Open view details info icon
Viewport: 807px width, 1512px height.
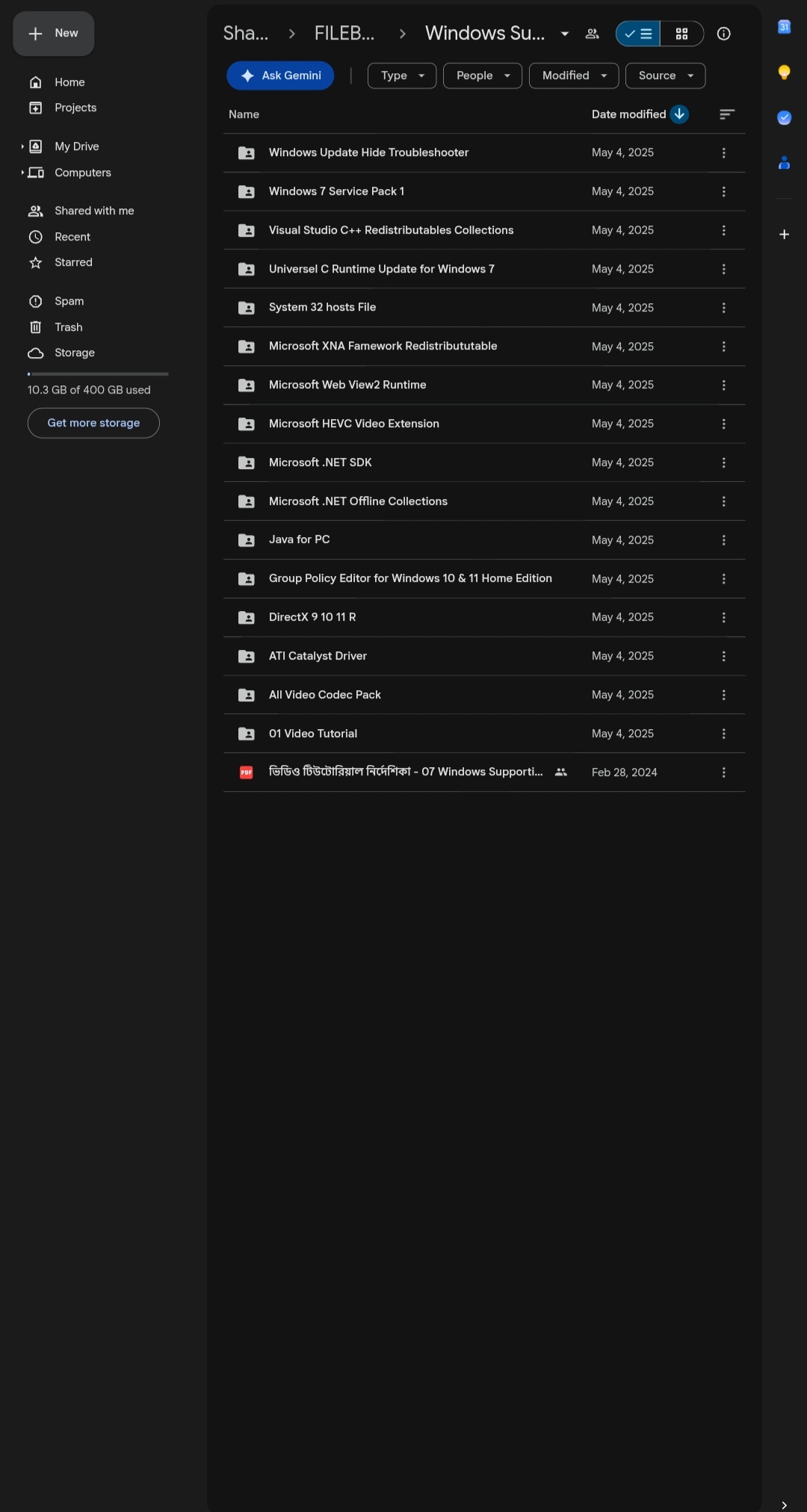(x=723, y=34)
